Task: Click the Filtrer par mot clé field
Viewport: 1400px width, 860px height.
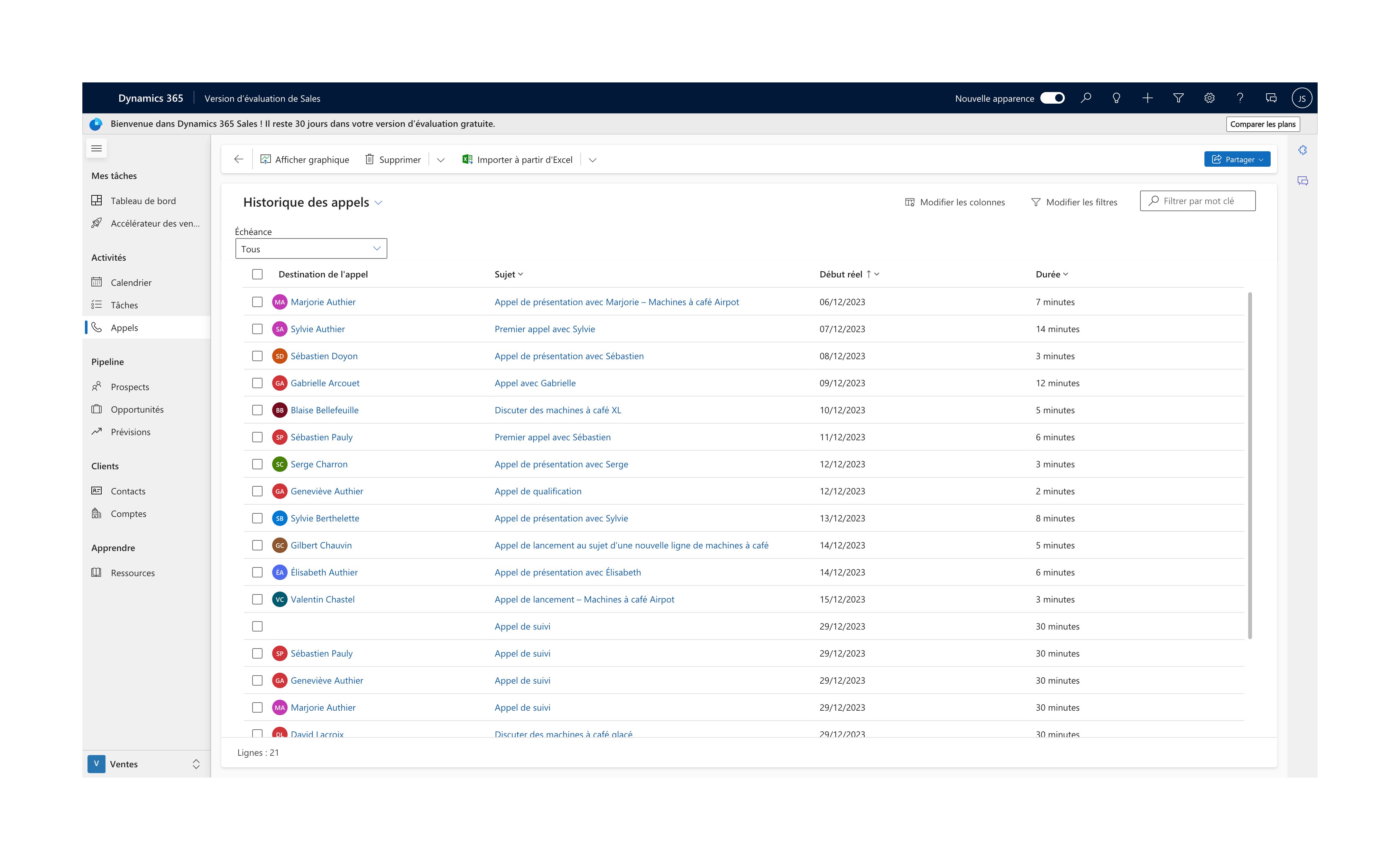Action: pos(1197,201)
